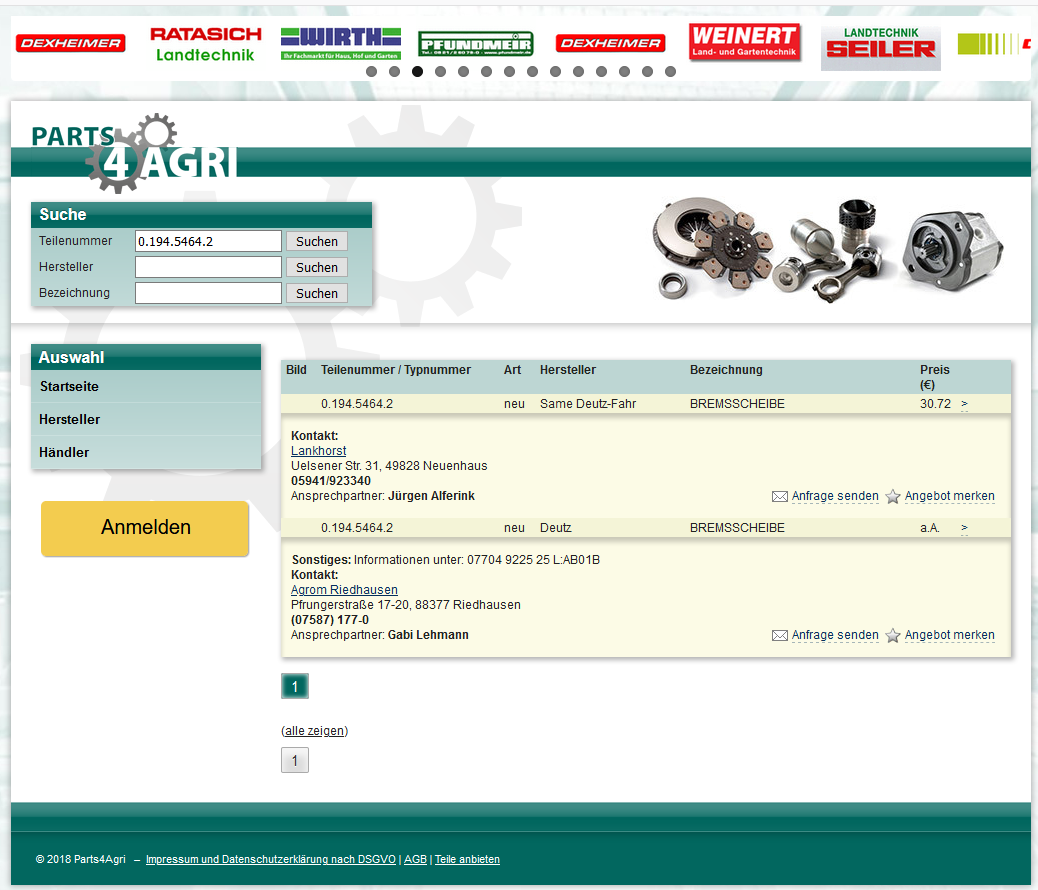Click Suchen next to the Teilenummer field
This screenshot has width=1038, height=890.
(x=317, y=242)
